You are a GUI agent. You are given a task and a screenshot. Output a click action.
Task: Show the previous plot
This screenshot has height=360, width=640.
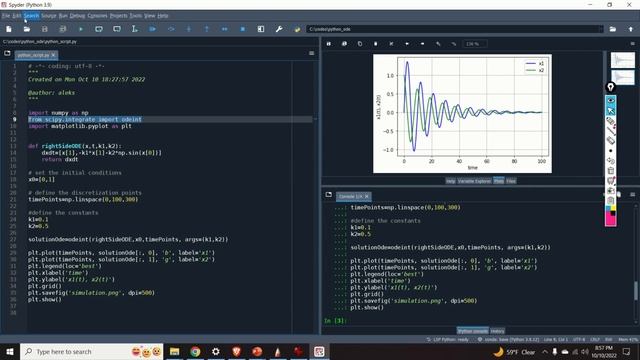(x=407, y=44)
